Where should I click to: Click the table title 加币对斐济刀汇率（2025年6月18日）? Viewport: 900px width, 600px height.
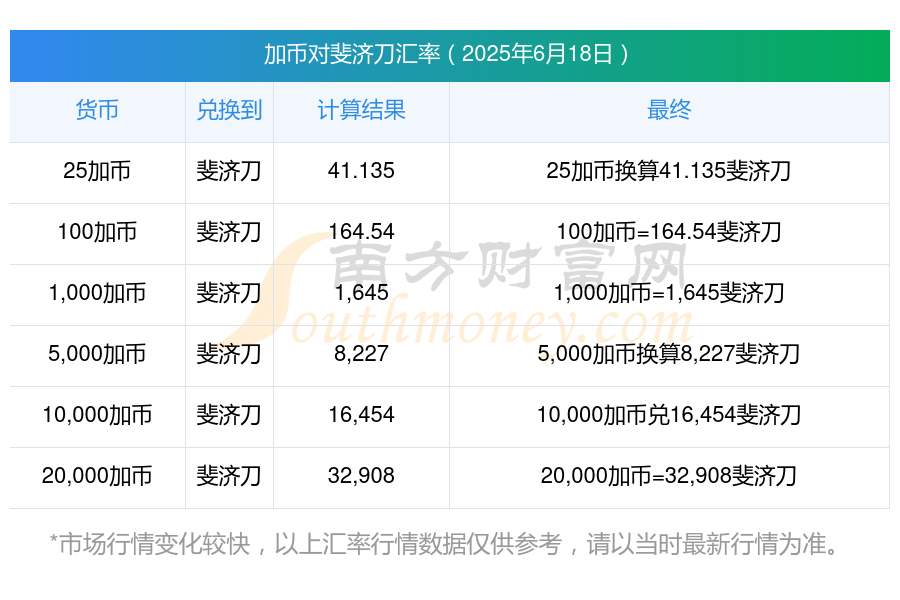click(x=447, y=55)
